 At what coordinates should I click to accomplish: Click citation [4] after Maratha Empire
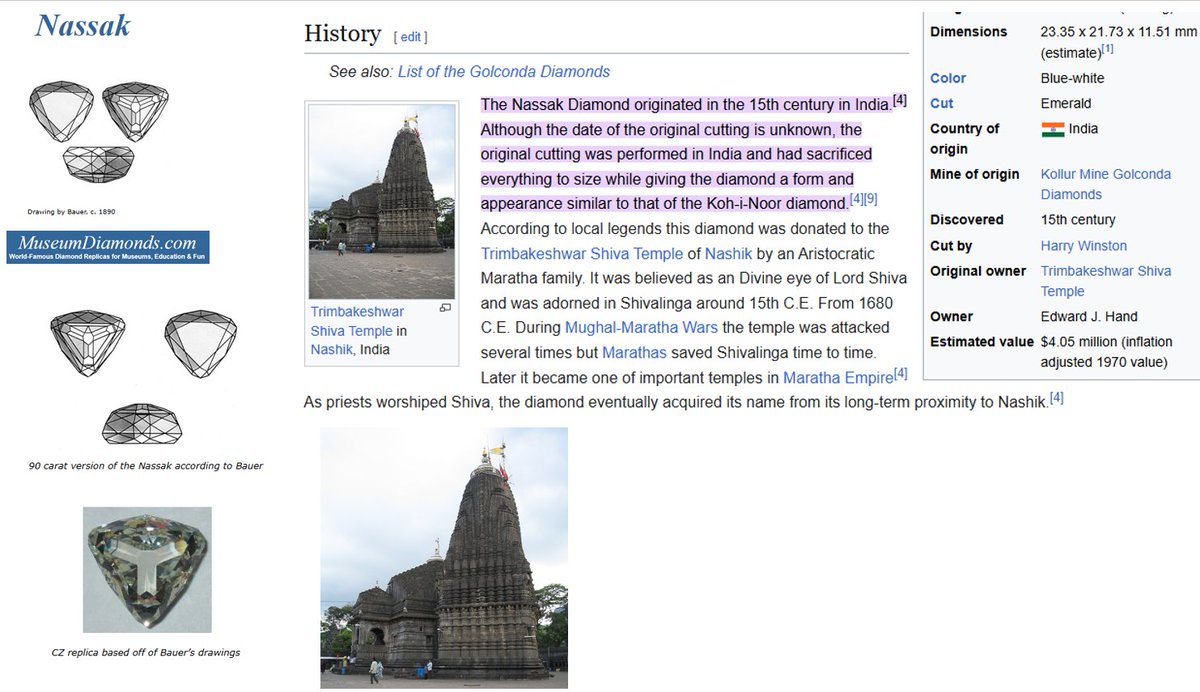point(901,373)
